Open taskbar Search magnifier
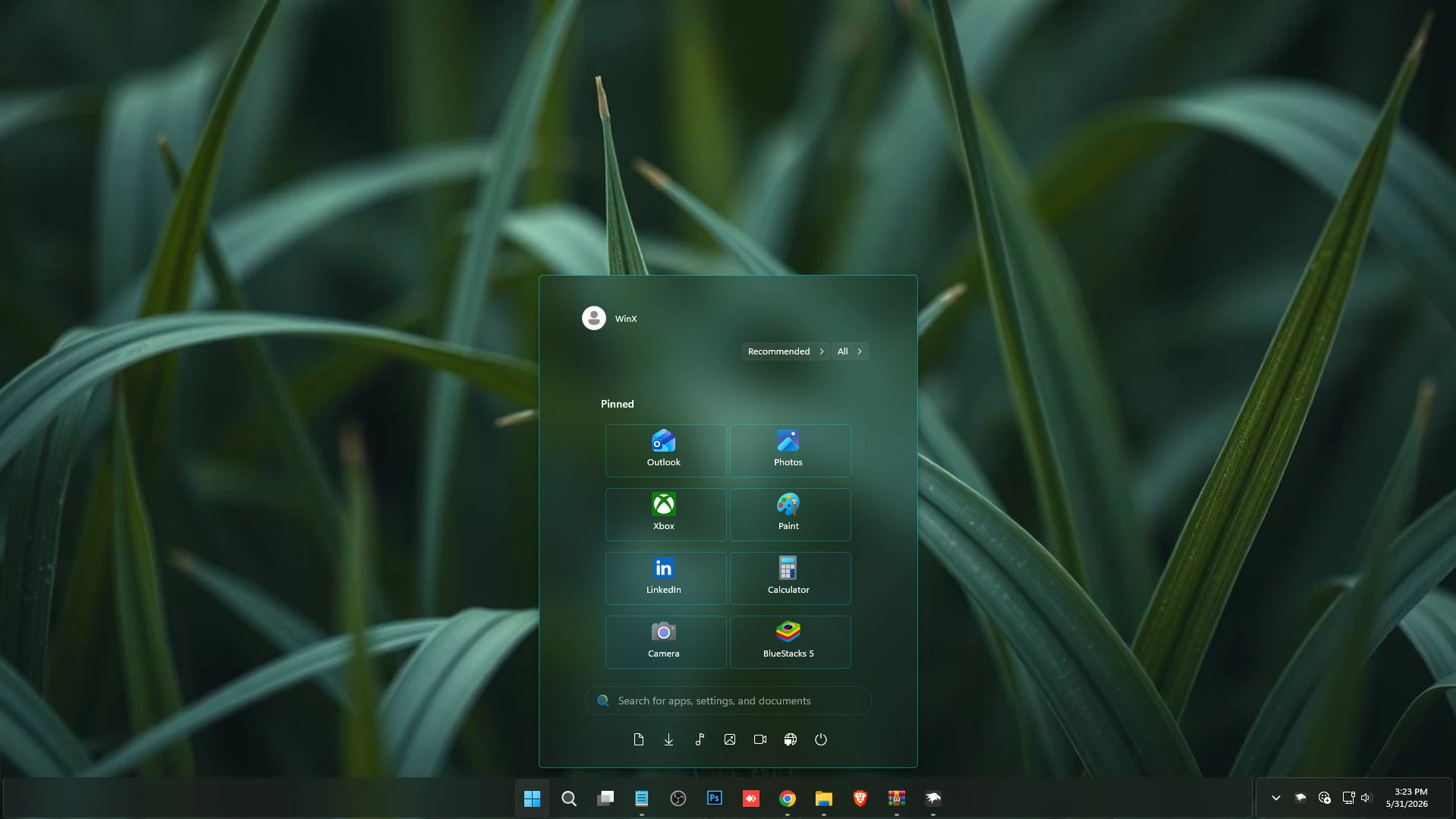 pyautogui.click(x=569, y=799)
